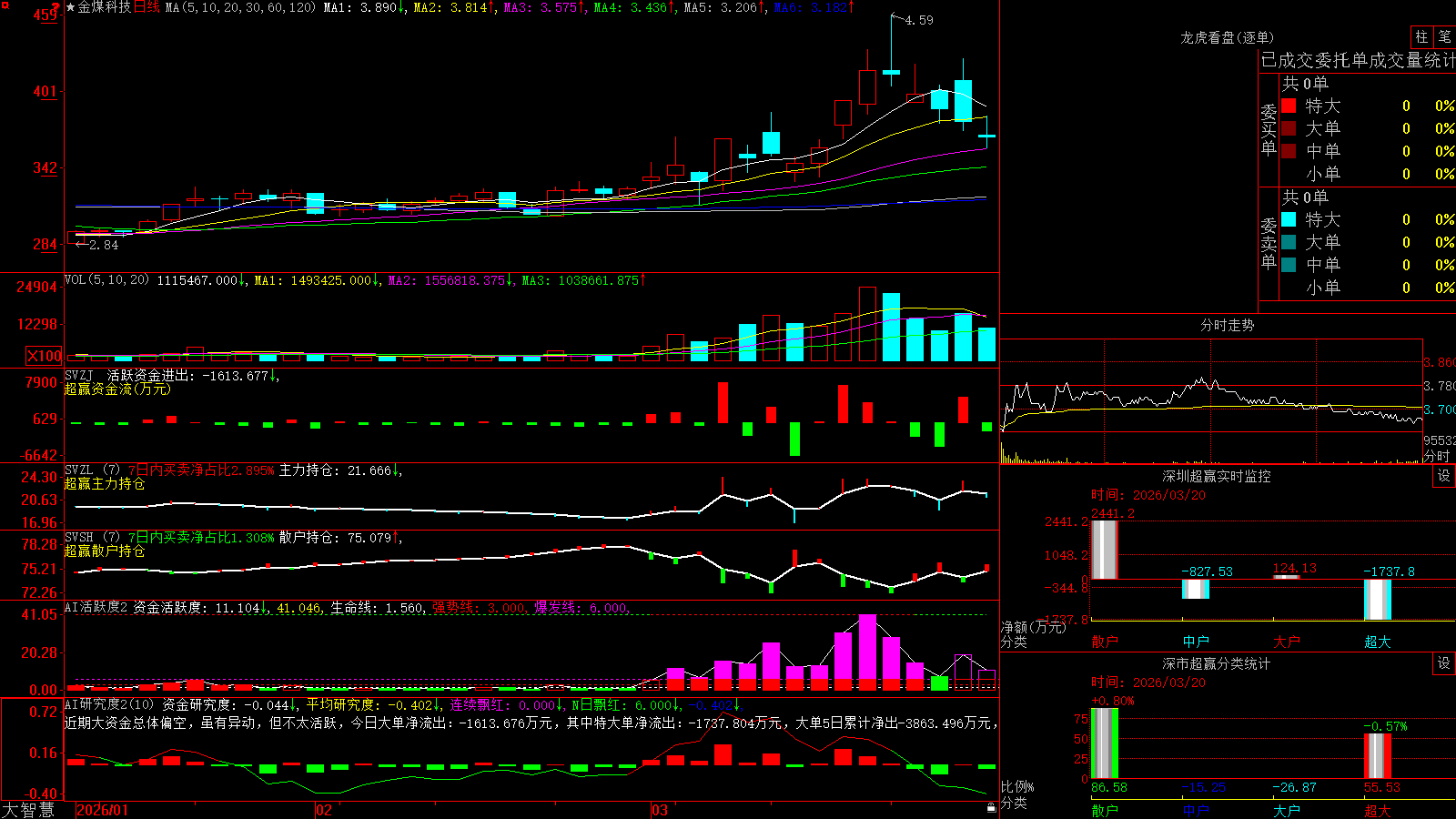Click the lock icon on the timeline bar
The height and width of the screenshot is (819, 1456).
991,807
